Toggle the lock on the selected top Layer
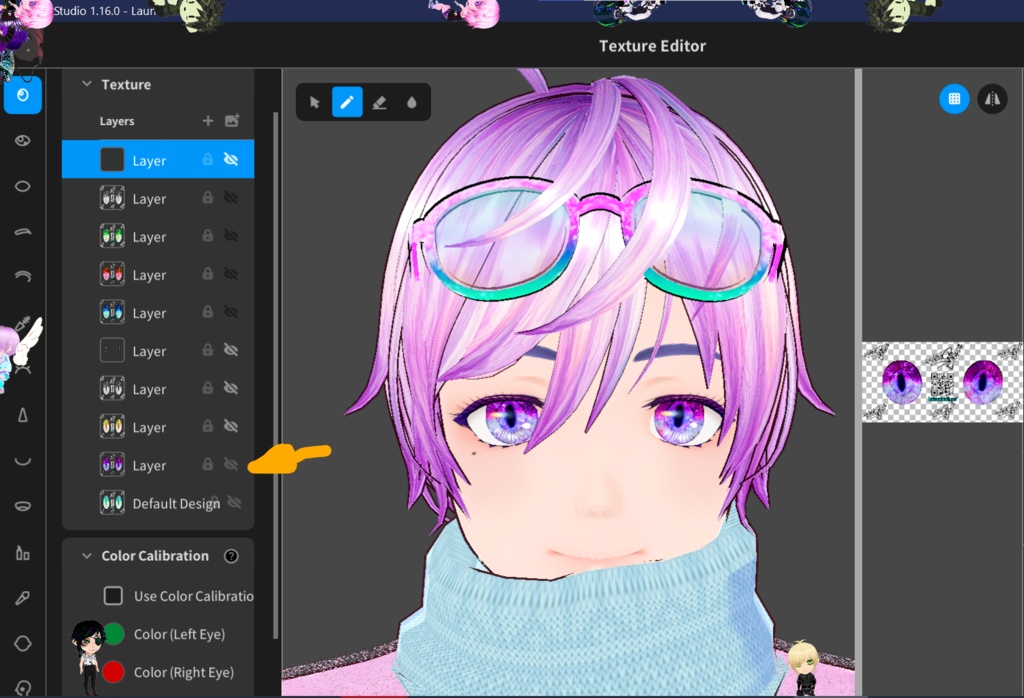 [208, 159]
